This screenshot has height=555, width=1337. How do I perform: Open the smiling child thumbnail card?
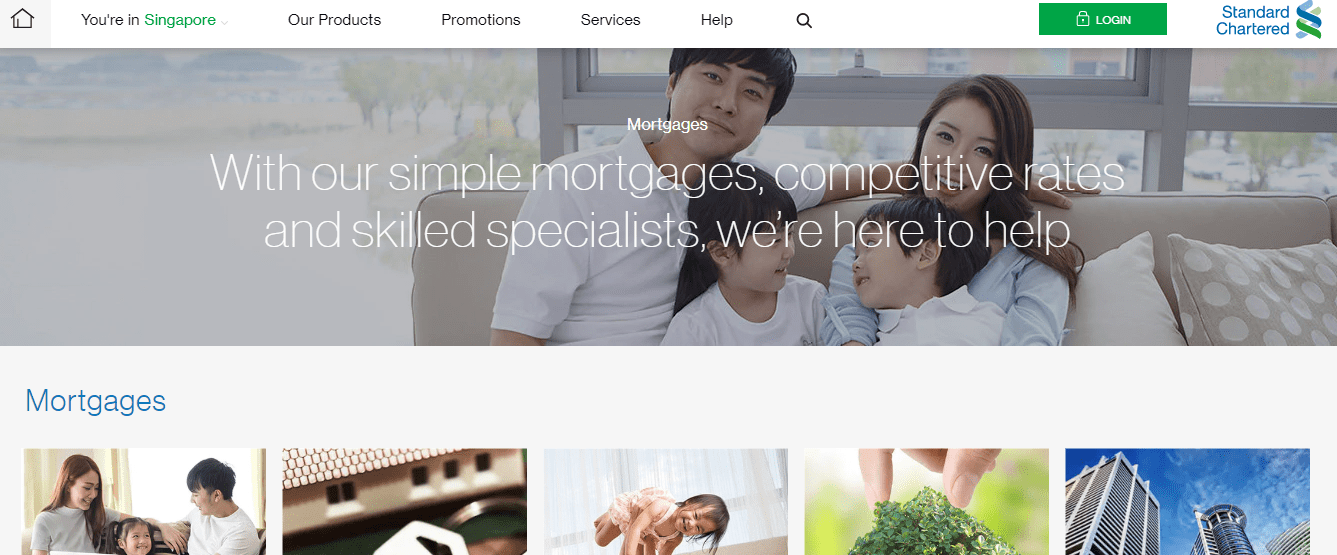(x=666, y=501)
